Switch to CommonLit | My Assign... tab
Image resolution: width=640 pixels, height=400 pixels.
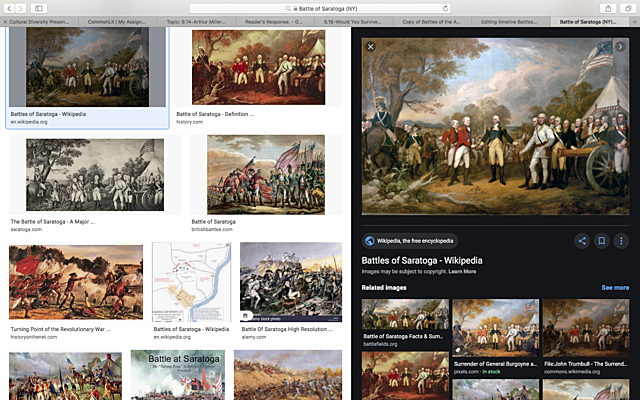coord(116,22)
